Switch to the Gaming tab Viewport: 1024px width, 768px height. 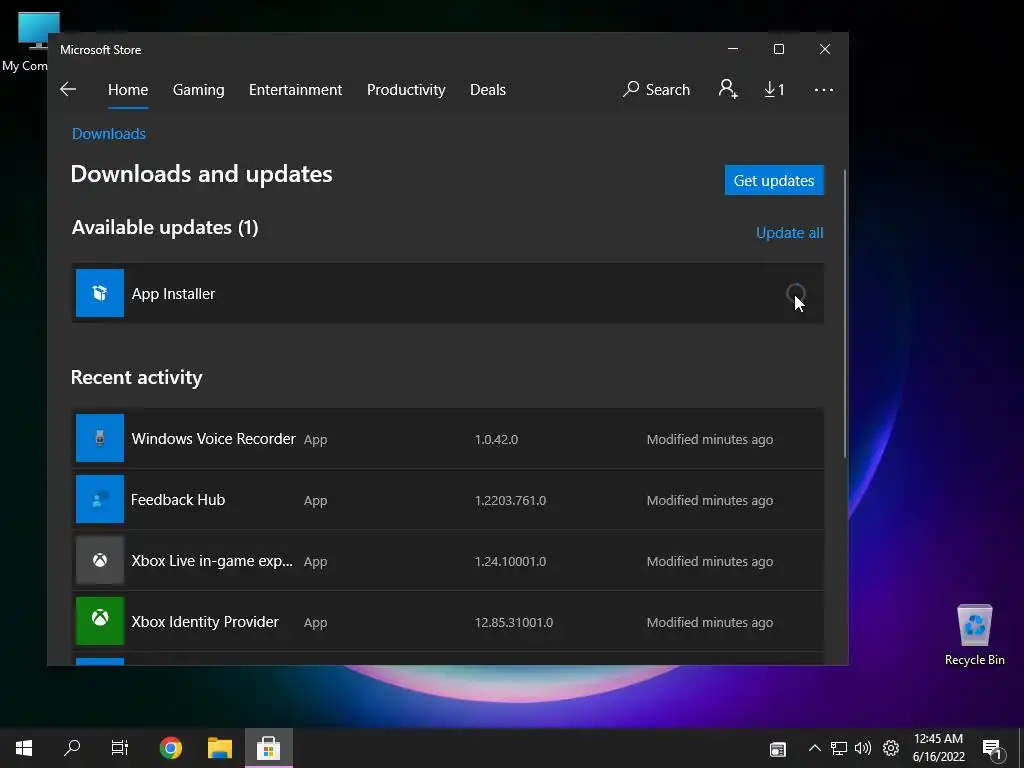coord(199,89)
